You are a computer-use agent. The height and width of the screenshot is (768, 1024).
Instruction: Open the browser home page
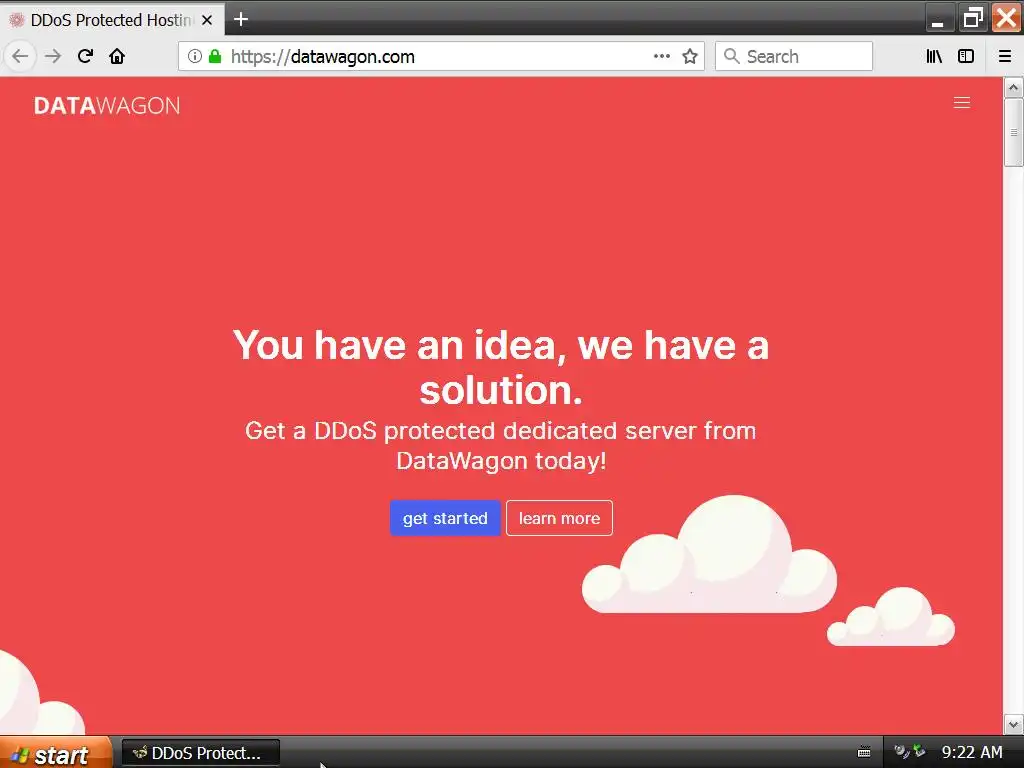click(x=117, y=56)
